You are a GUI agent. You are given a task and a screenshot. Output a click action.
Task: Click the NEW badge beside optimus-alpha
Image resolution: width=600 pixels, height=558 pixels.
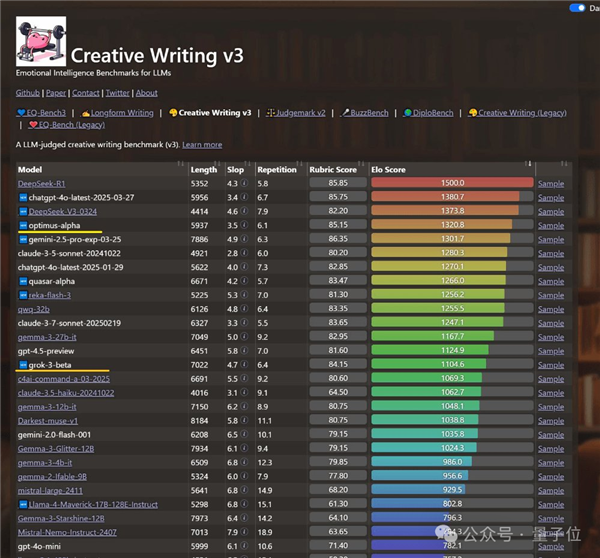coord(23,226)
